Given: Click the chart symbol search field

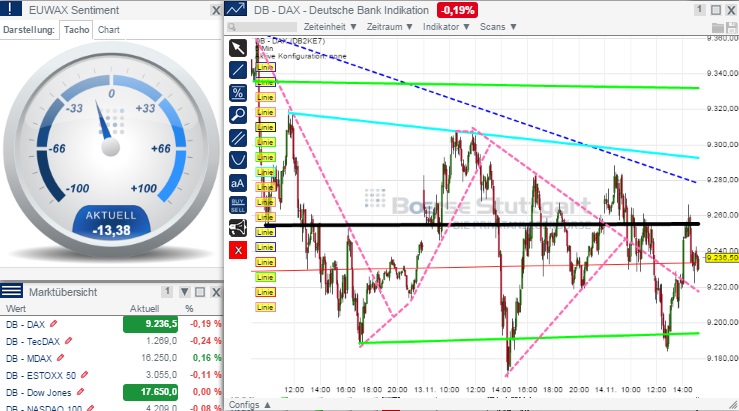Looking at the screenshot, I should coord(262,27).
